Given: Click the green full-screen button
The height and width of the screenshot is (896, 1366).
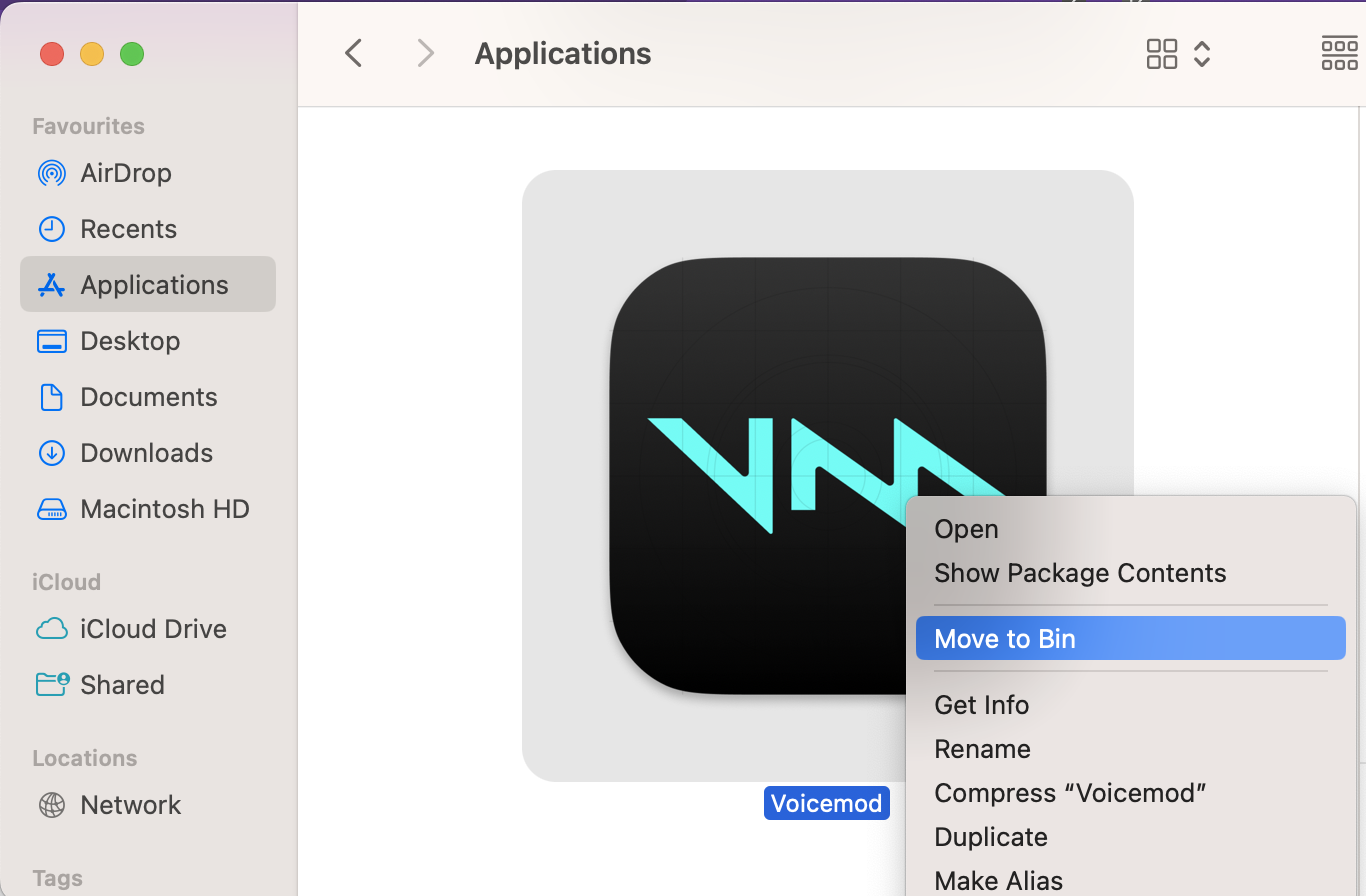Looking at the screenshot, I should pos(132,54).
